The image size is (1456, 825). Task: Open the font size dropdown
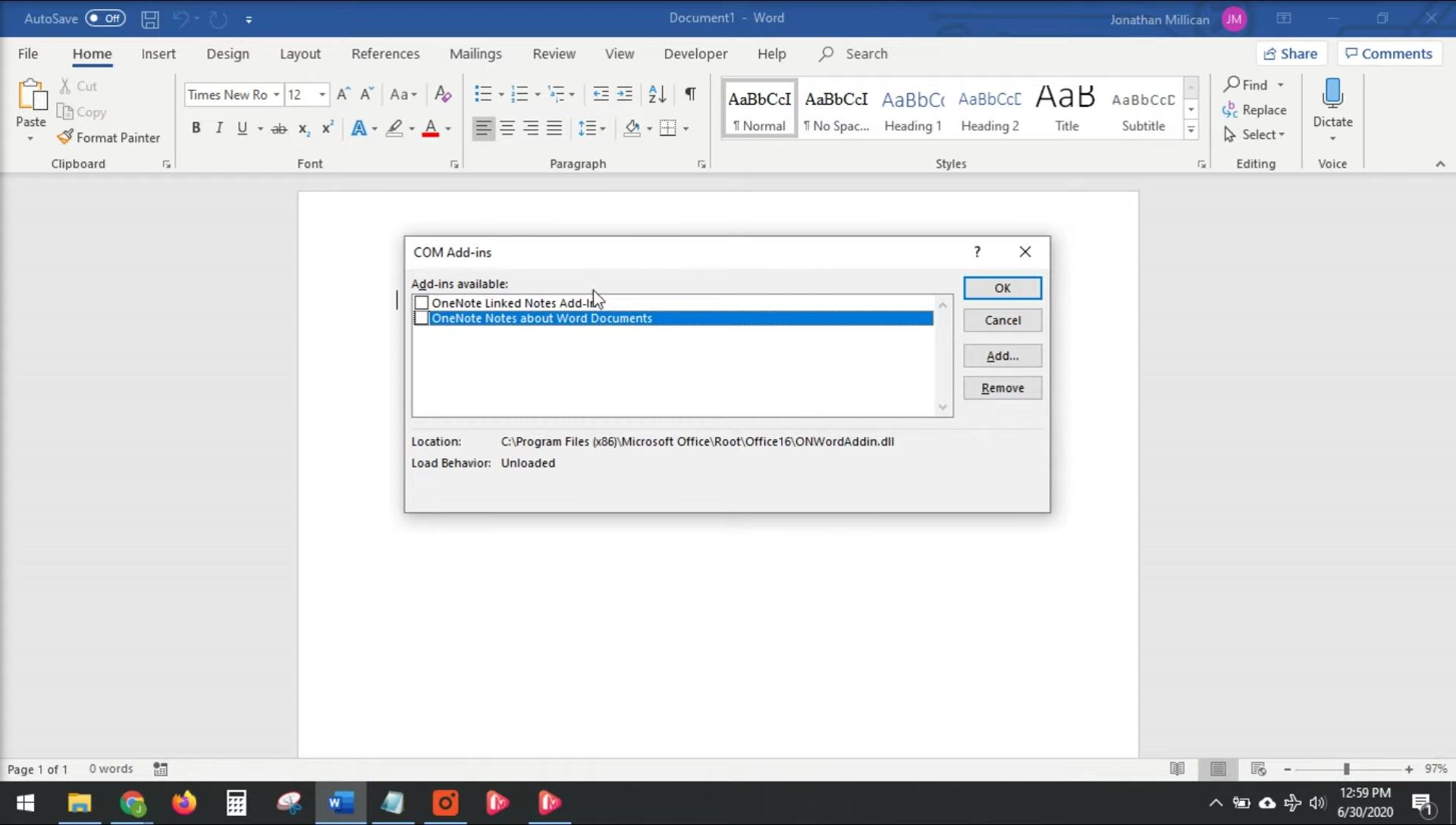322,95
